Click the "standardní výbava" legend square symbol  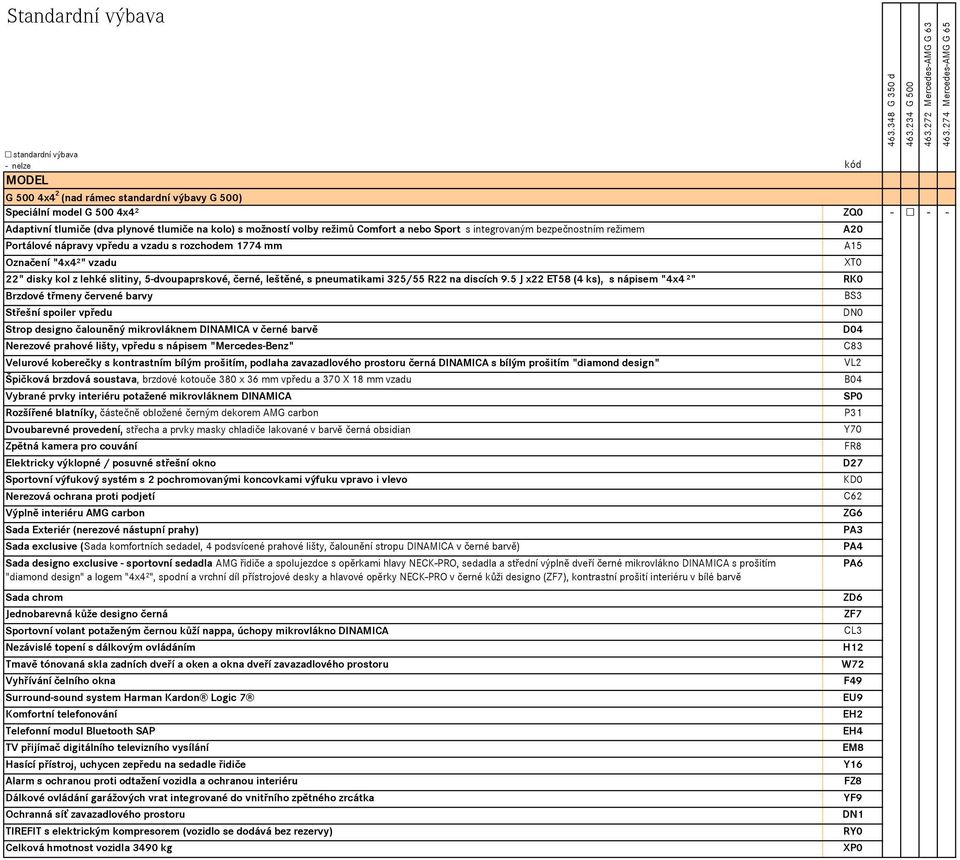click(9, 155)
